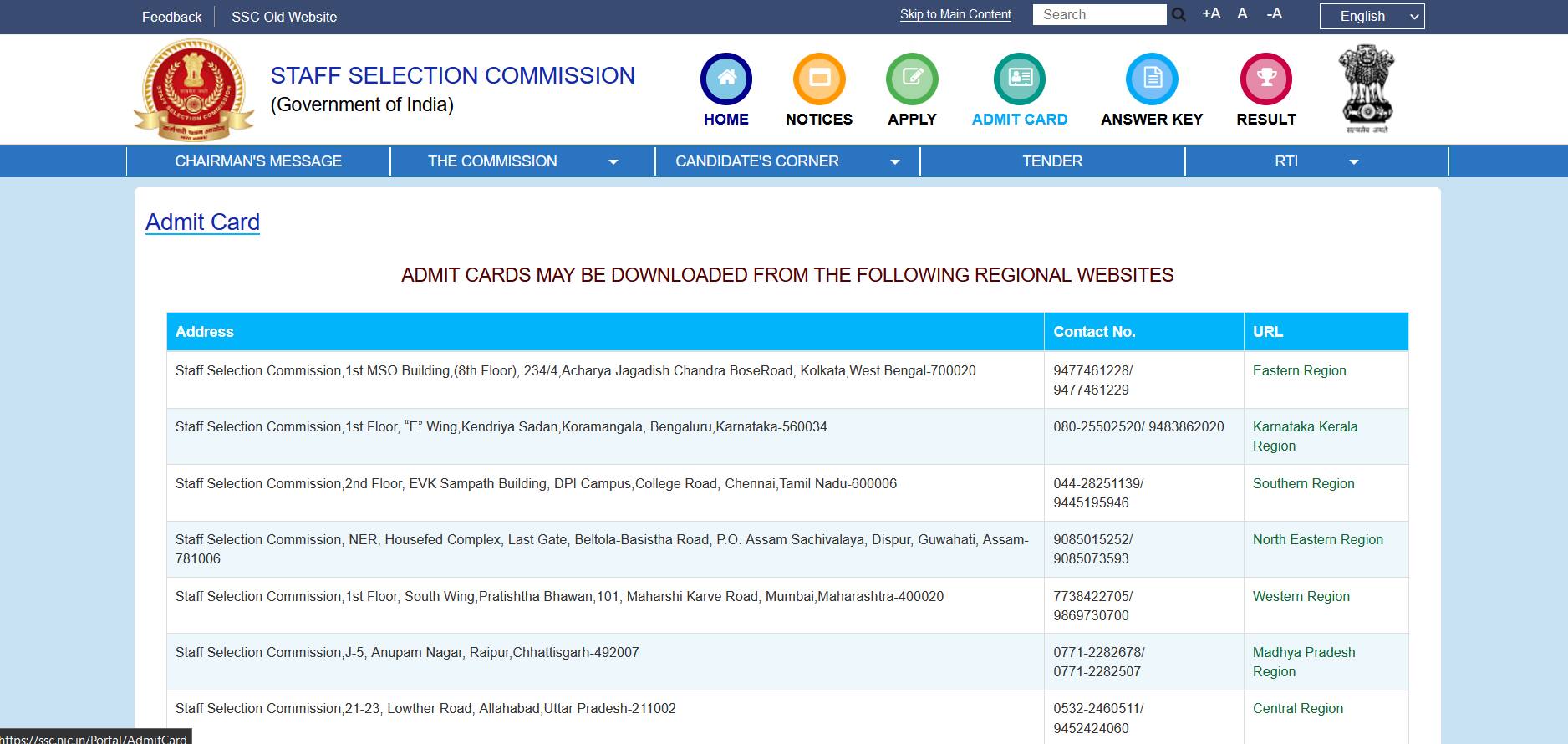This screenshot has width=1568, height=744.
Task: Expand Candidate's Corner menu arrow
Action: coord(895,162)
